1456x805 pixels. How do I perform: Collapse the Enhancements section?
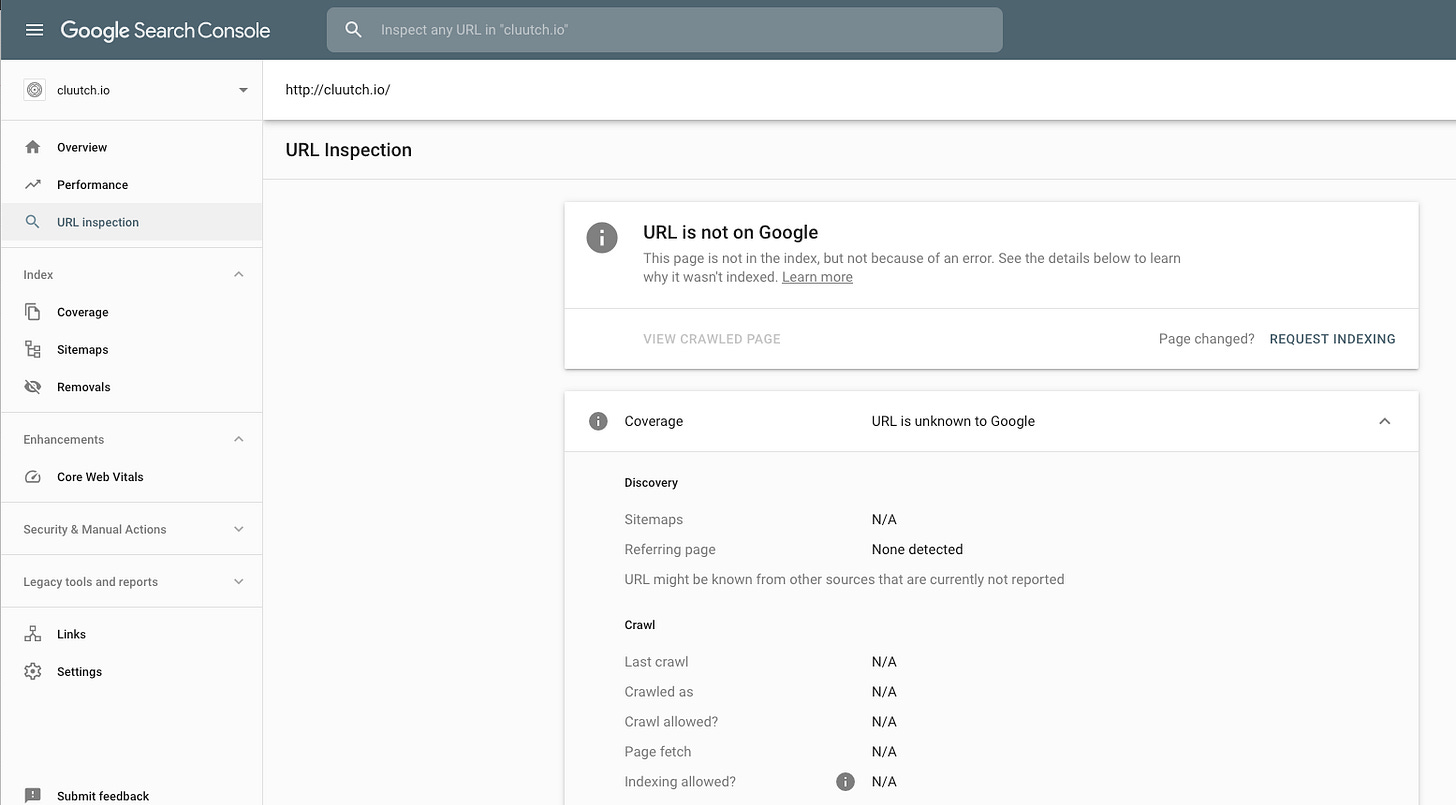238,439
